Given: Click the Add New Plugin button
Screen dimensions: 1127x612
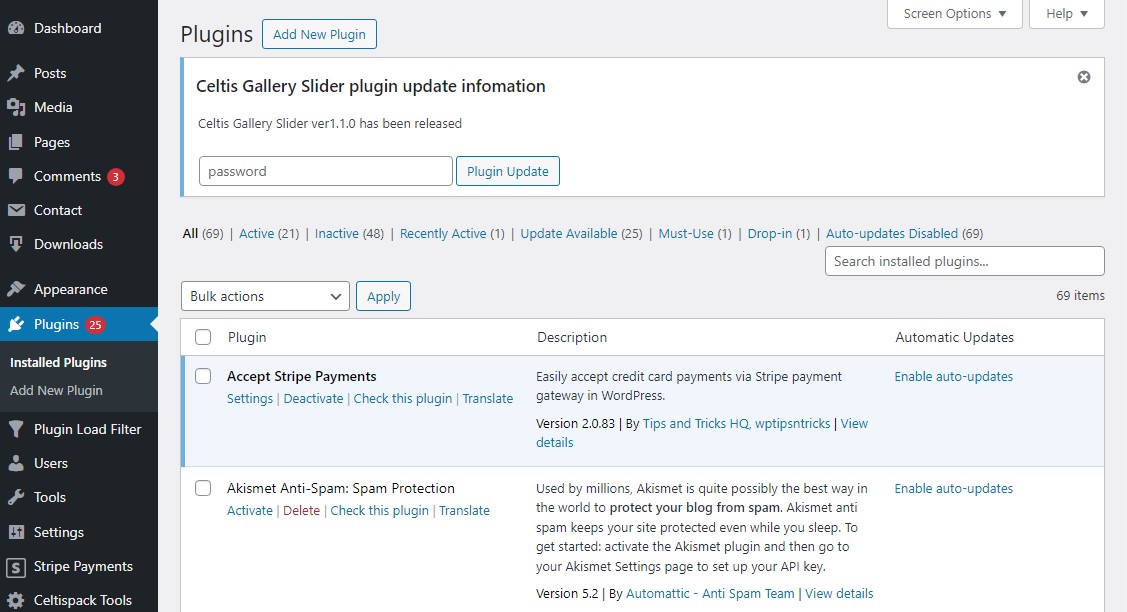Looking at the screenshot, I should [x=319, y=33].
